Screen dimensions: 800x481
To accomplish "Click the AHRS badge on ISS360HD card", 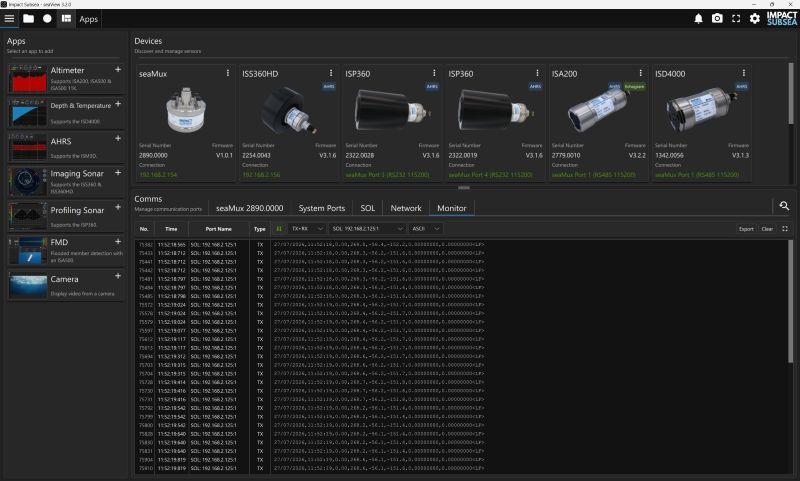I will pos(329,86).
